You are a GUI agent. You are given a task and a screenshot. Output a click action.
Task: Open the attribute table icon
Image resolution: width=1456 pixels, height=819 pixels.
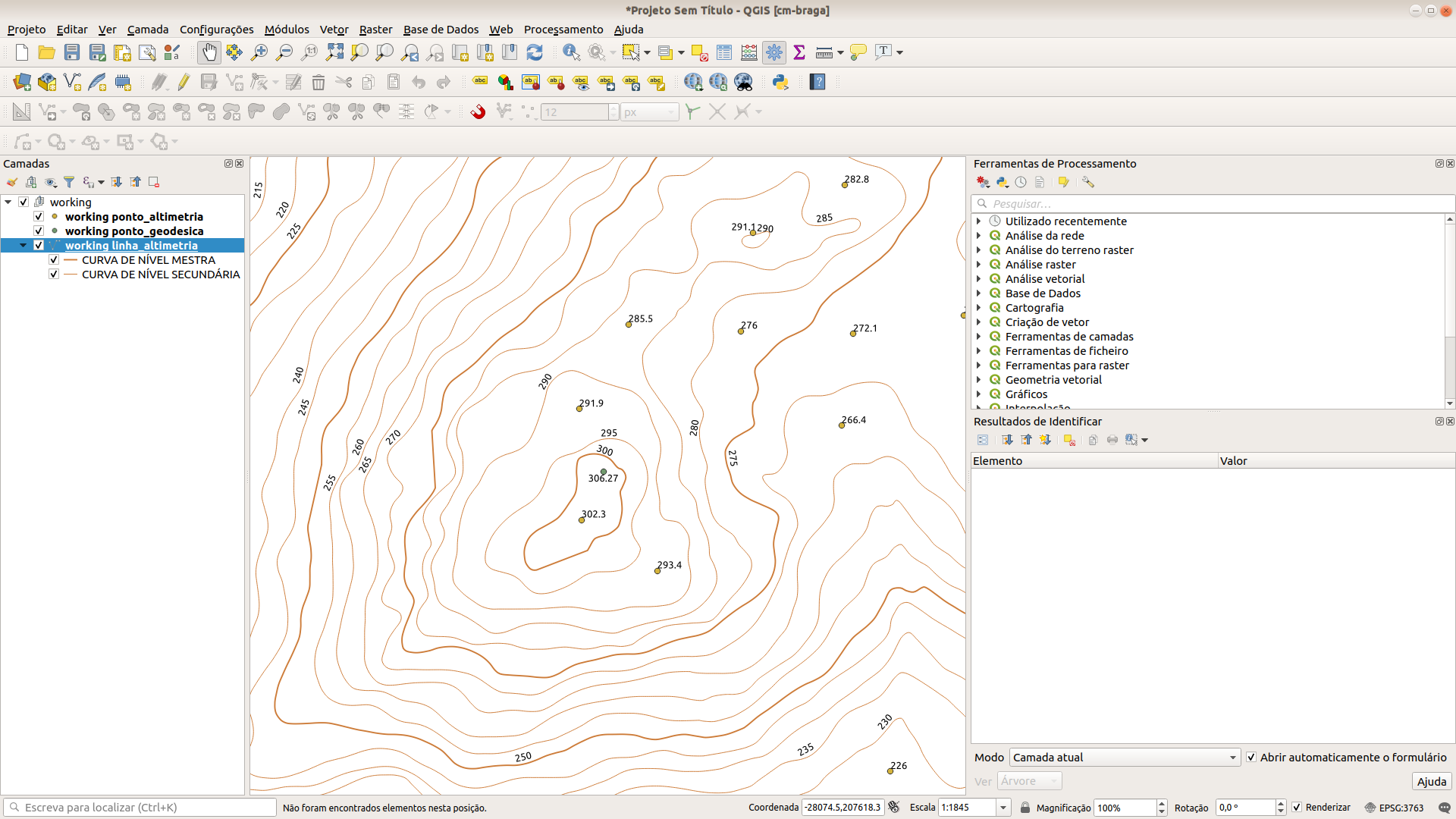point(724,52)
